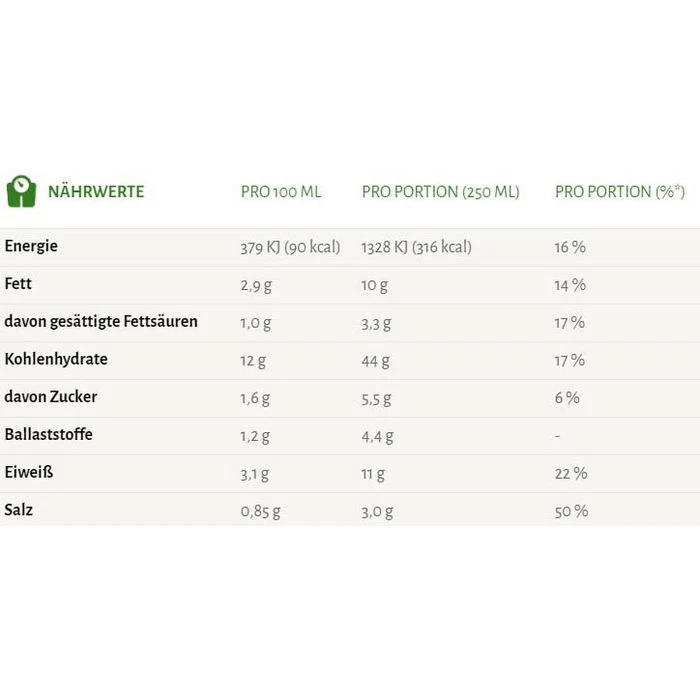Viewport: 700px width, 700px height.
Task: Click the Kohlenhydrate row label
Action: pyautogui.click(x=56, y=359)
